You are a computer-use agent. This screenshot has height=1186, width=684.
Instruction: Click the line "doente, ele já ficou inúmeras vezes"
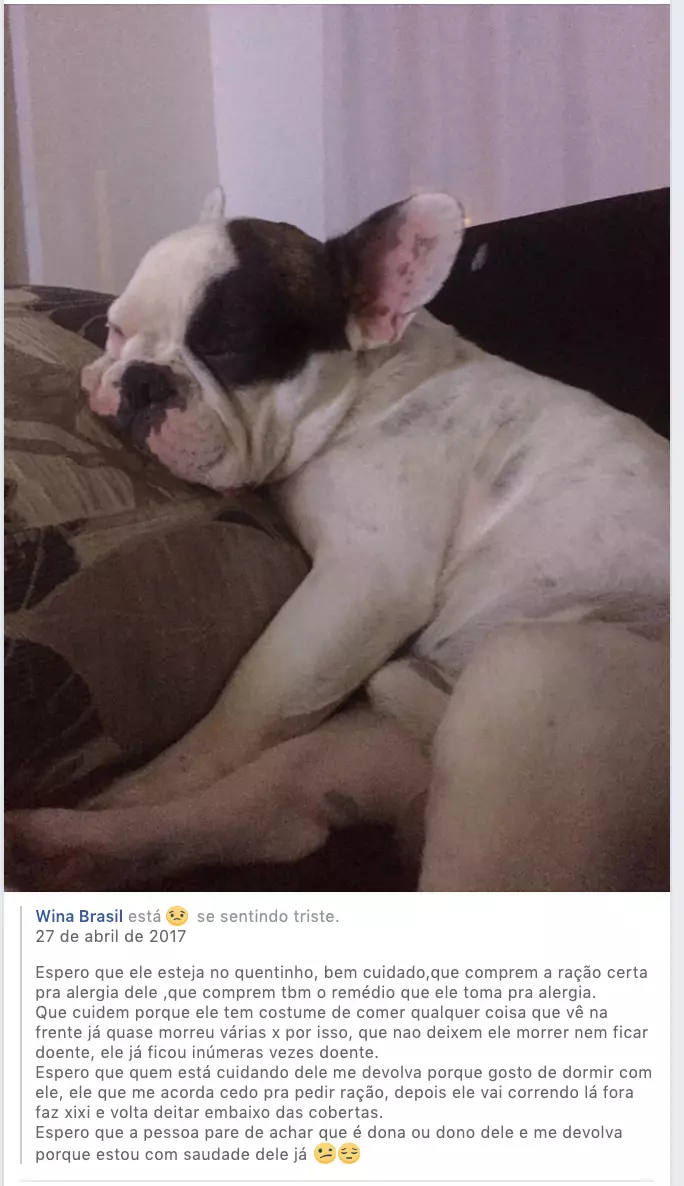206,1052
